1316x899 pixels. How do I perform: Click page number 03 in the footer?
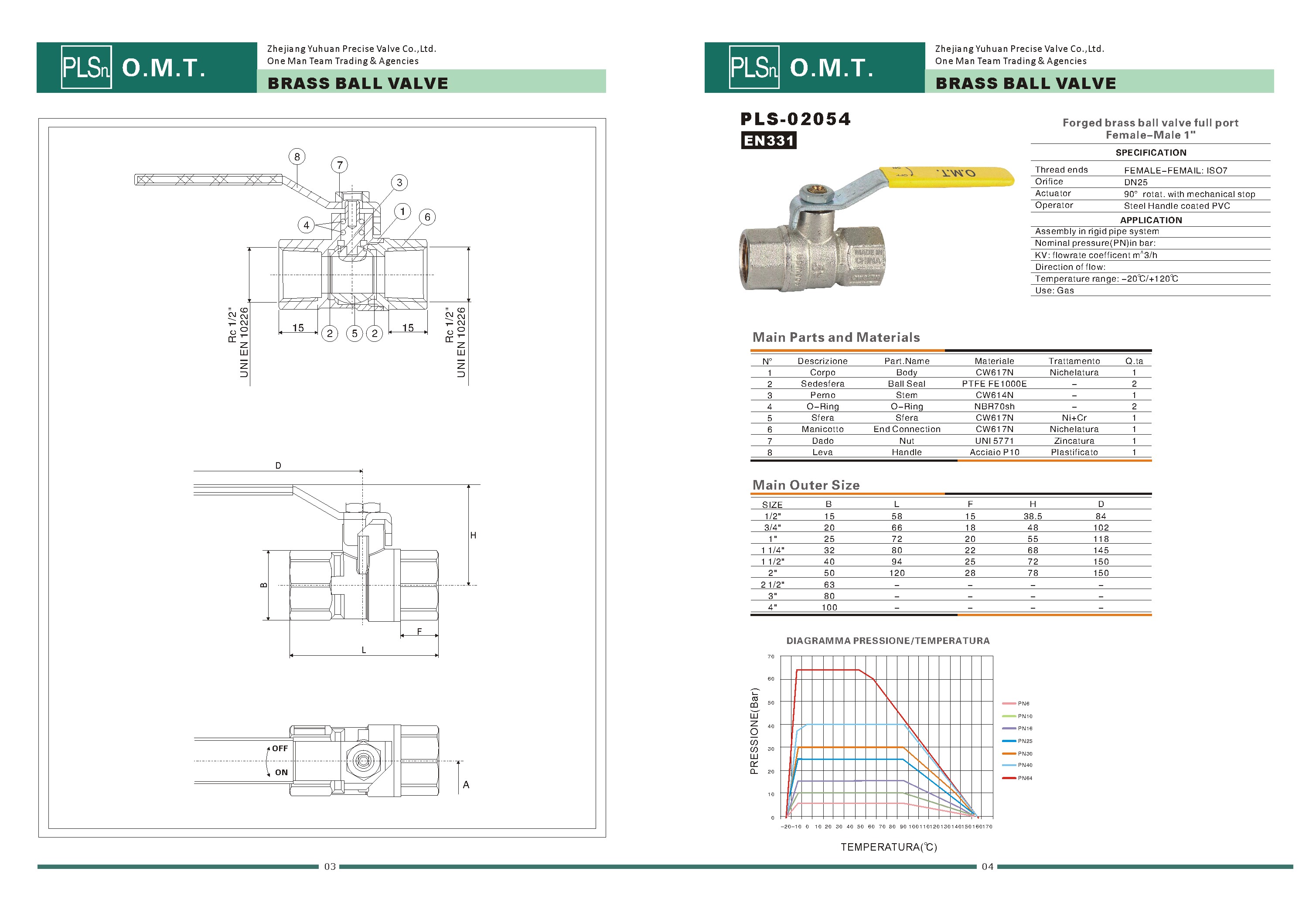click(330, 867)
